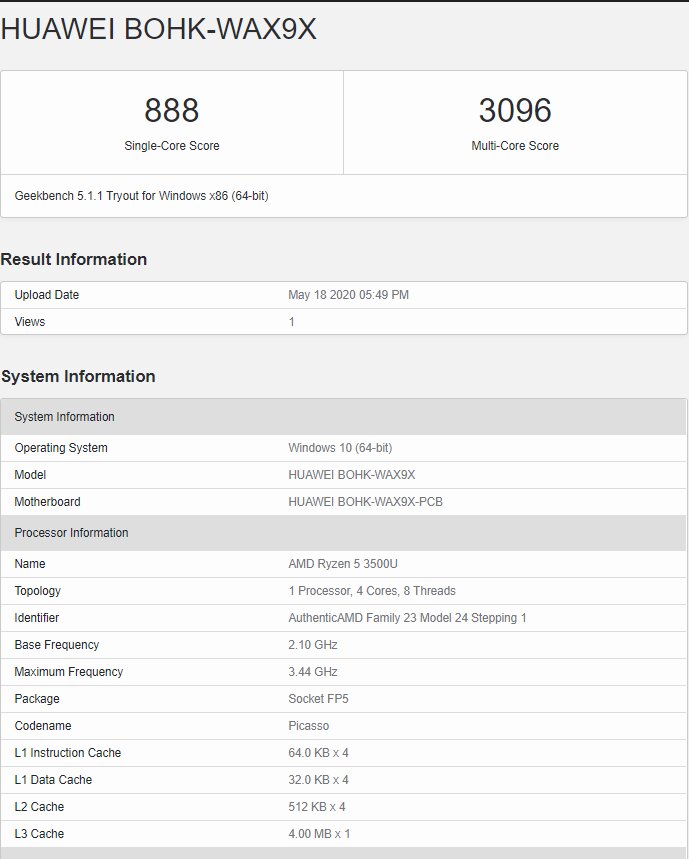Select the 3.44 GHz value
Image resolution: width=689 pixels, height=859 pixels.
point(313,672)
